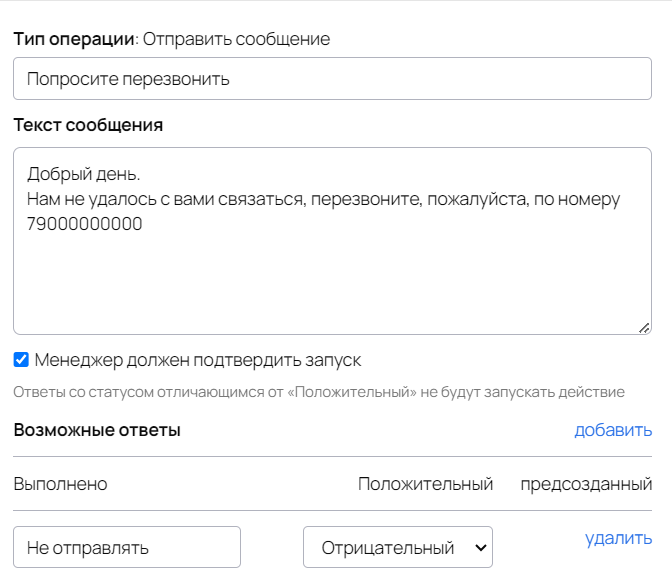Click the 'Выполнено' answer text
This screenshot has width=672, height=580.
(60, 484)
